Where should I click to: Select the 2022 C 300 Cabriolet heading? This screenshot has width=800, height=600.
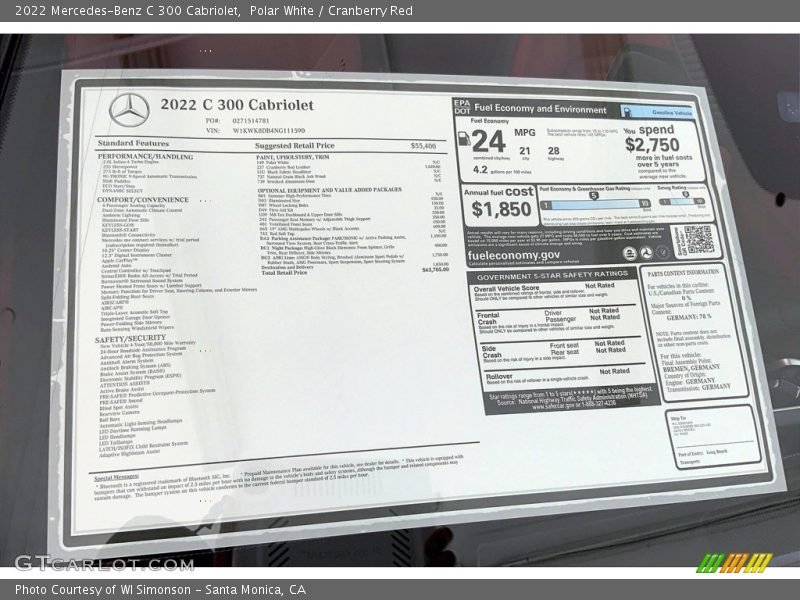coord(237,105)
